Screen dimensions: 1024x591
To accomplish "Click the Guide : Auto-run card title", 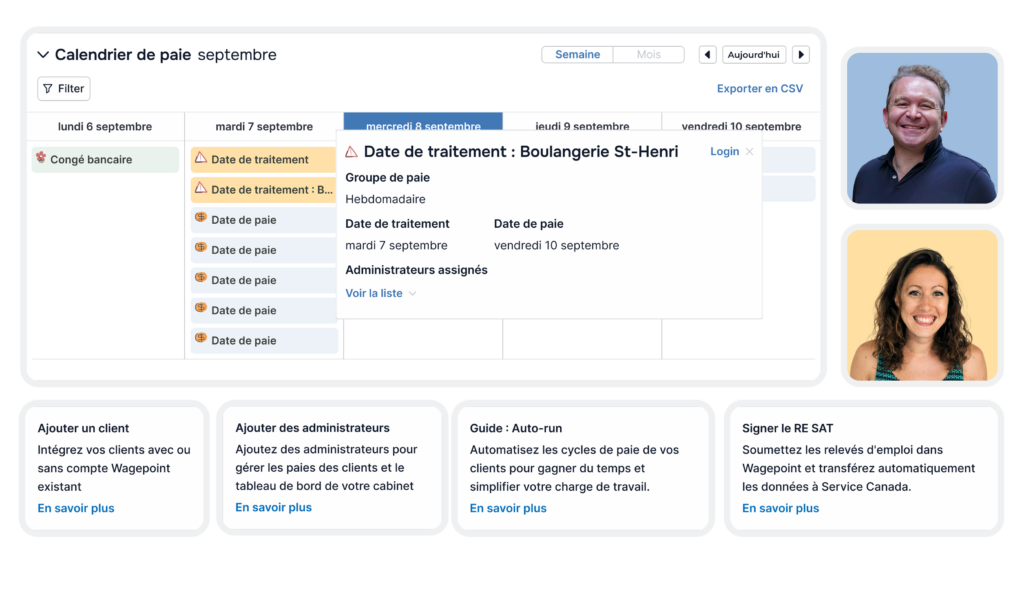I will tap(516, 428).
